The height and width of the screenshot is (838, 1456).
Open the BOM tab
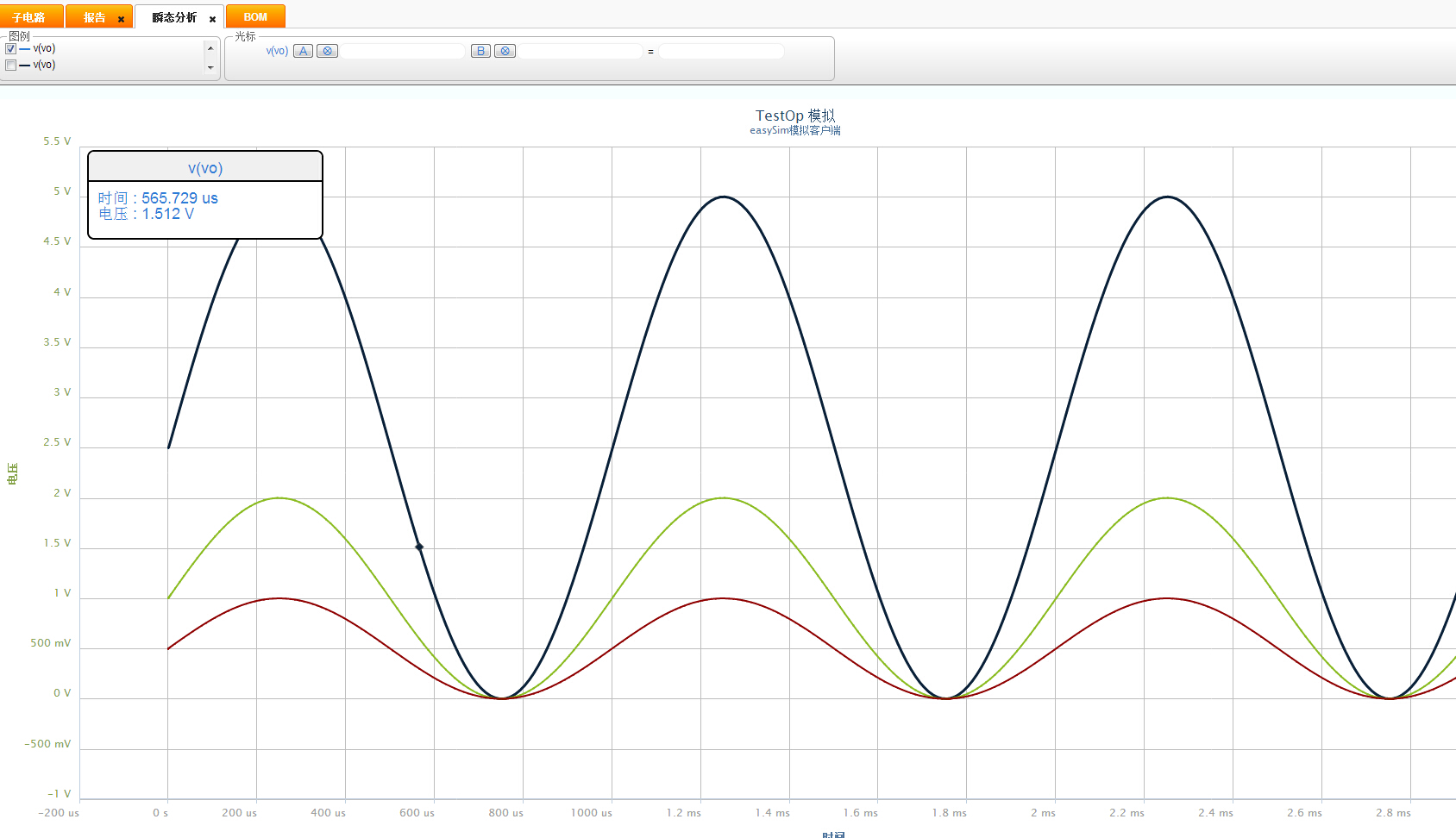pyautogui.click(x=255, y=17)
